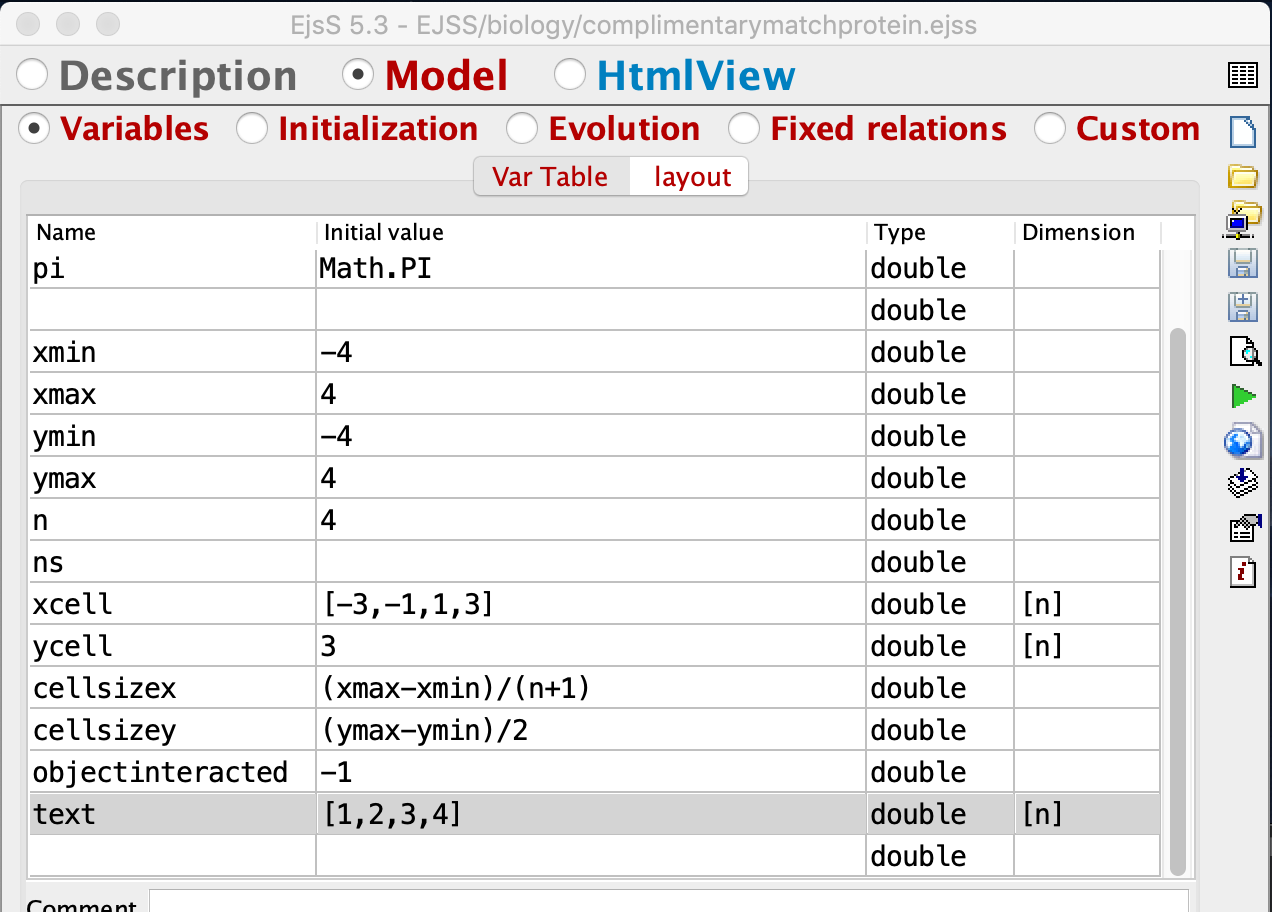Switch to the Initialization radio option

click(251, 129)
